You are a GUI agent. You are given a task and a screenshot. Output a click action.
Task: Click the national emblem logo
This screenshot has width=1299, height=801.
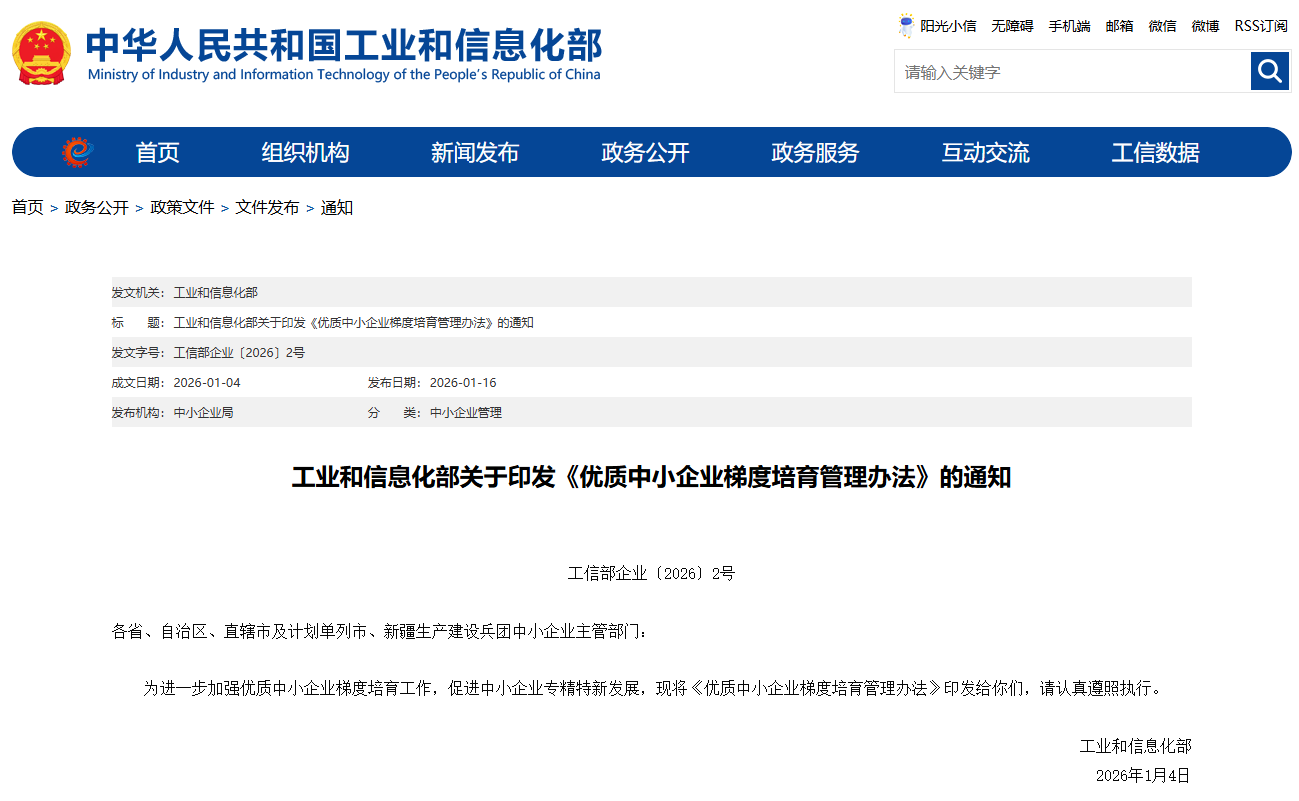coord(41,53)
